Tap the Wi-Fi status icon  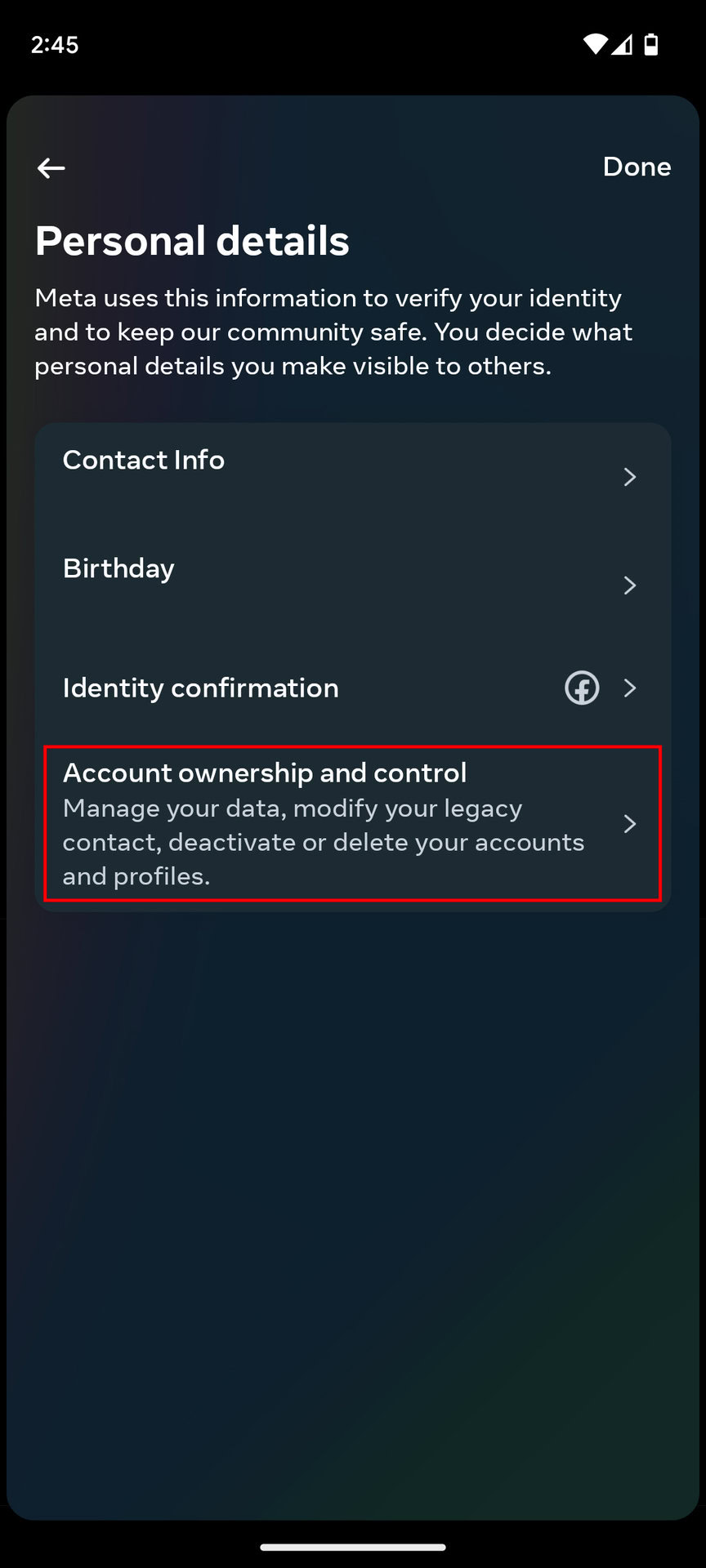(x=595, y=44)
